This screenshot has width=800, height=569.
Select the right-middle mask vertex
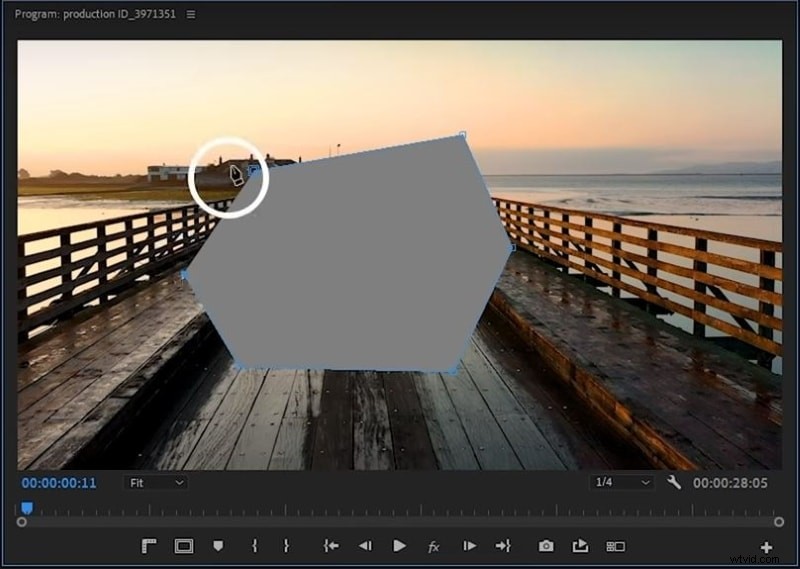[512, 248]
